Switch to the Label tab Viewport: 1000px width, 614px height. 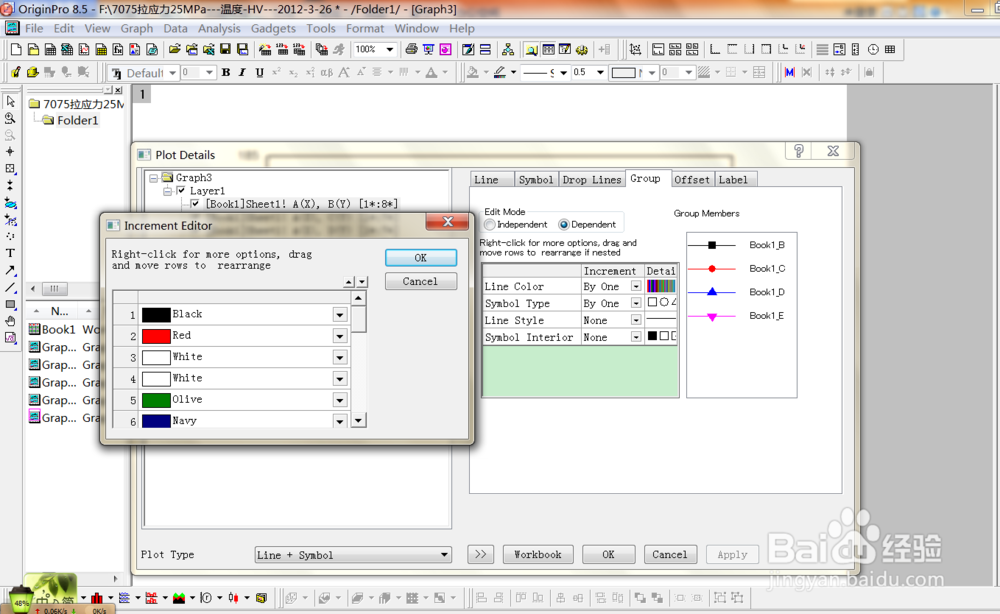(x=733, y=180)
